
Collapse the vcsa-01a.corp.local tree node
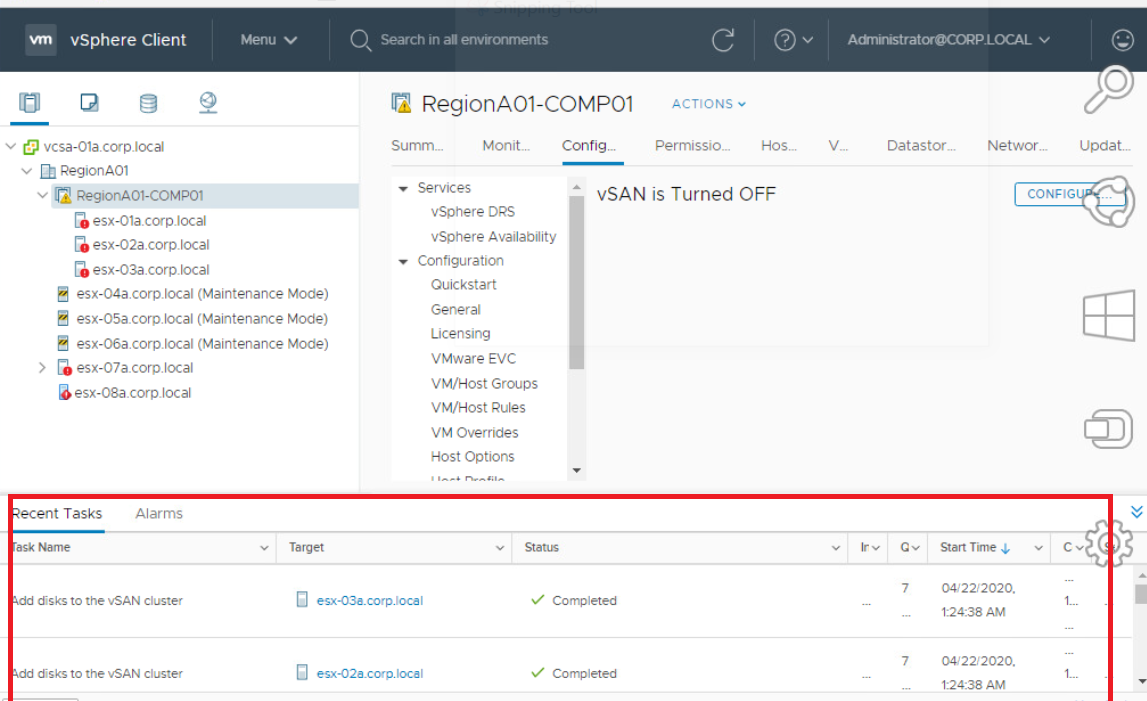(11, 146)
